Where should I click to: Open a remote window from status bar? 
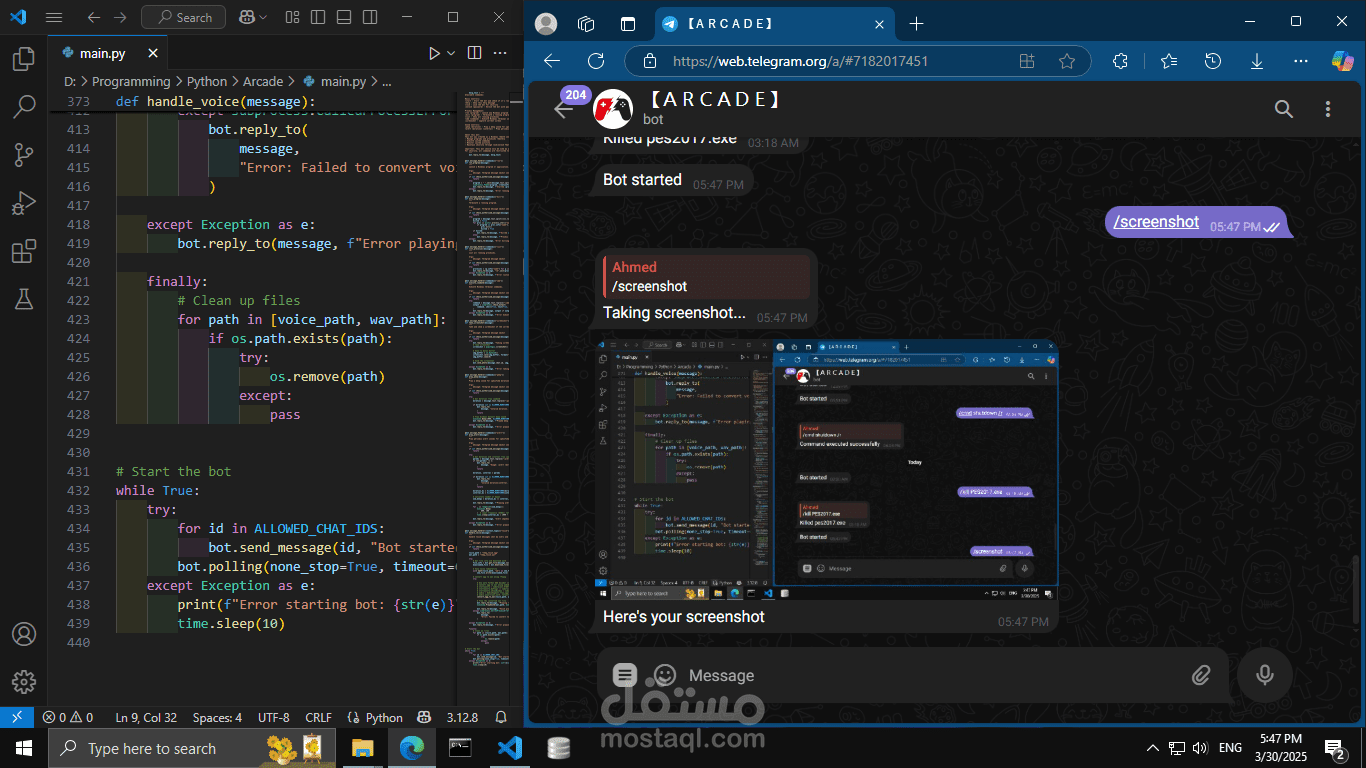click(x=17, y=717)
